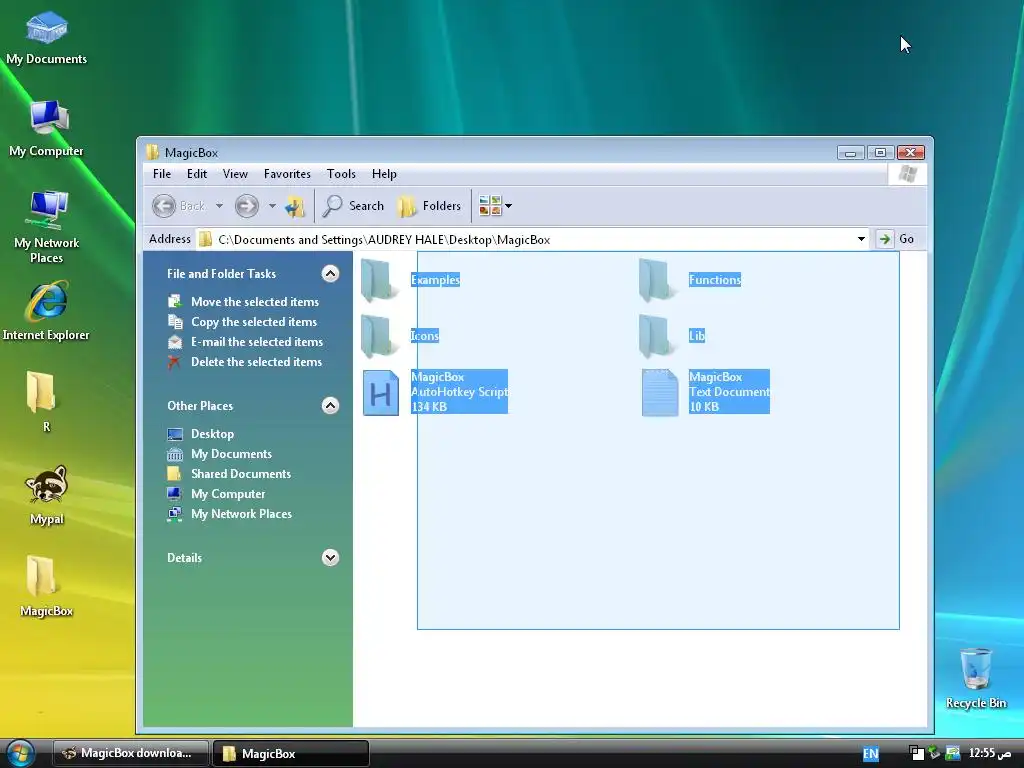Switch to MagicBox download taskbar button
Image resolution: width=1024 pixels, height=768 pixels.
[131, 753]
